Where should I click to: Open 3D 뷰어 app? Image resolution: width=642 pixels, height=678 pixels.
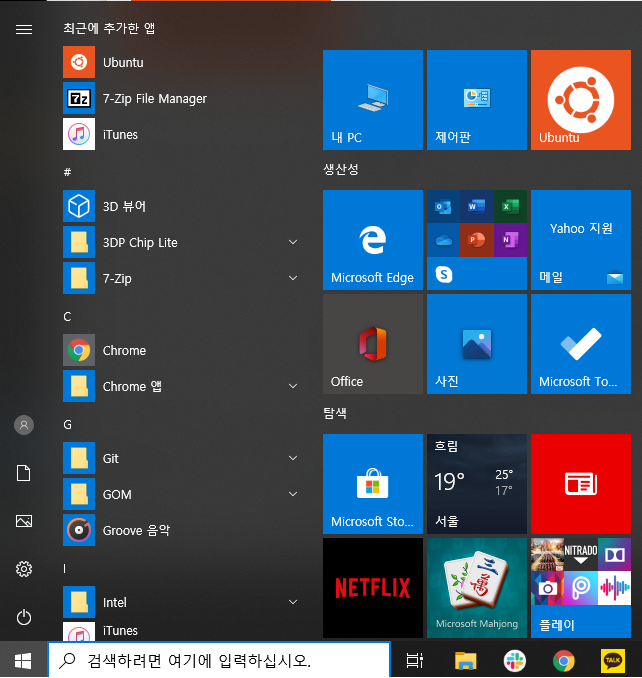tap(181, 206)
